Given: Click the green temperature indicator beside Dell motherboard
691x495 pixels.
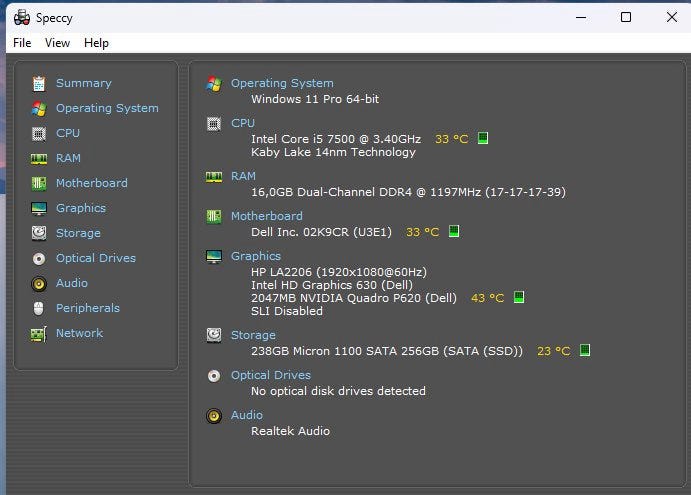Looking at the screenshot, I should (454, 231).
